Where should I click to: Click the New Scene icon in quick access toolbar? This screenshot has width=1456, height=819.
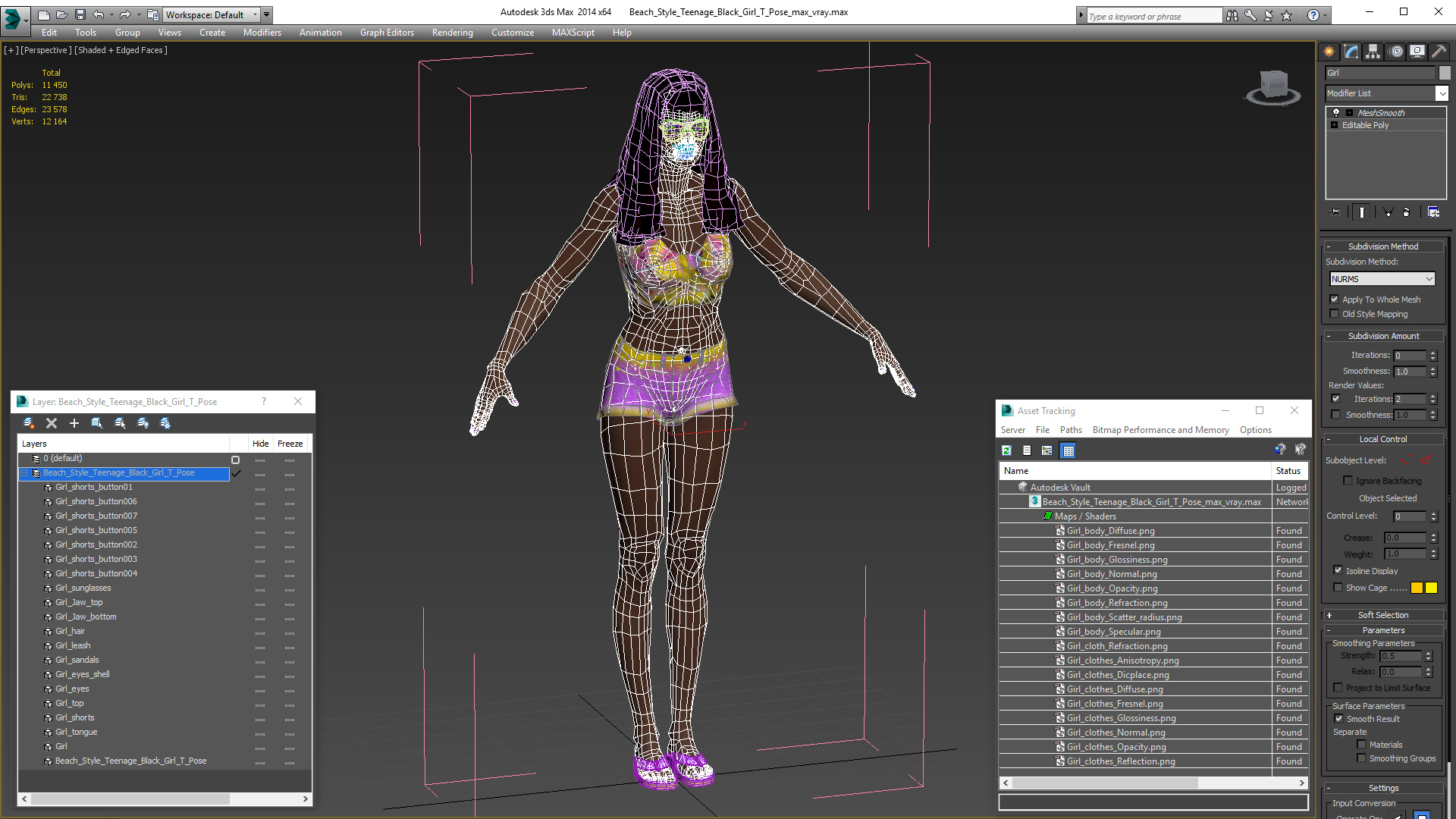(44, 14)
